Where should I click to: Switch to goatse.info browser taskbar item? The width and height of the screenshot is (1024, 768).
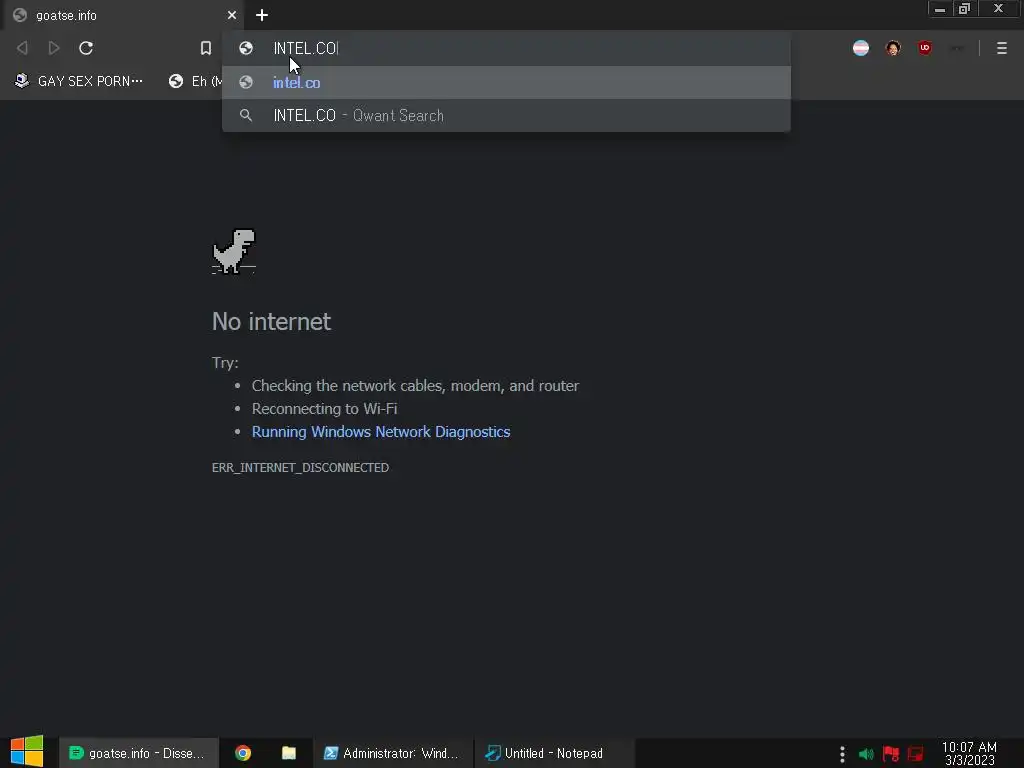138,753
